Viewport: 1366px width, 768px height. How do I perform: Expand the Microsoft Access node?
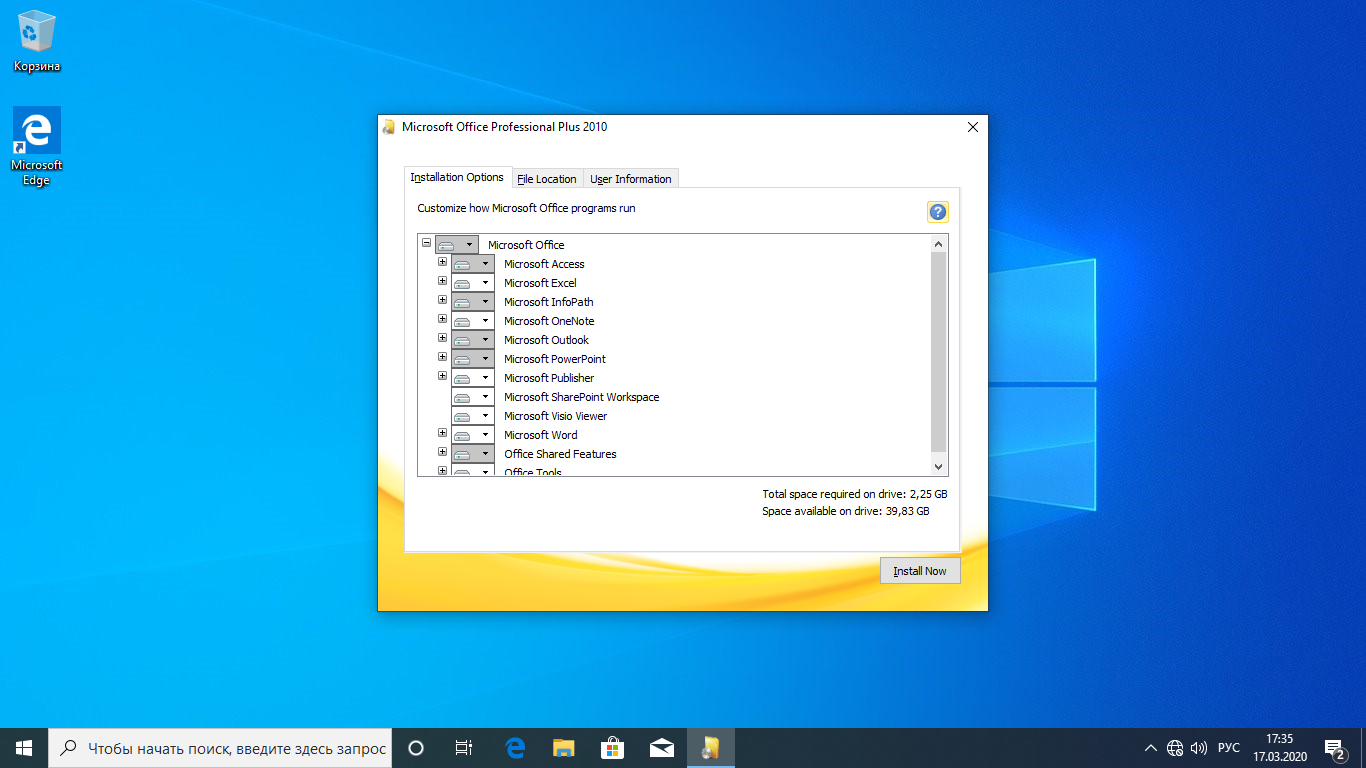tap(443, 262)
